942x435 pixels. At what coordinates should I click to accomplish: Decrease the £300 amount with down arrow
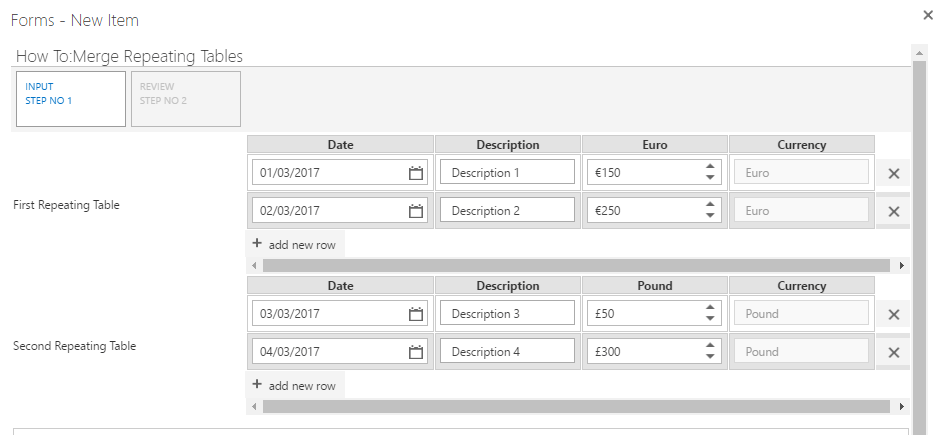[x=710, y=357]
